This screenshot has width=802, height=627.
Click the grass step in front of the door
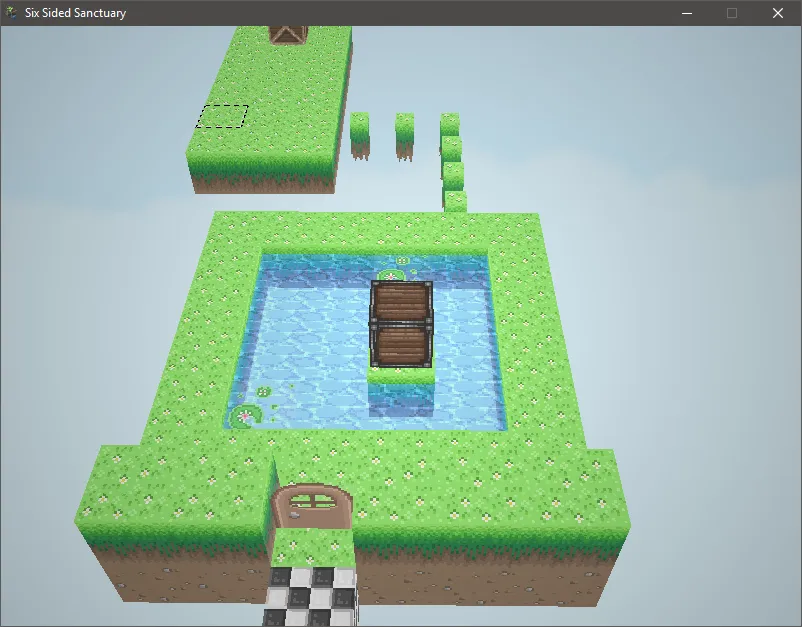pyautogui.click(x=312, y=547)
